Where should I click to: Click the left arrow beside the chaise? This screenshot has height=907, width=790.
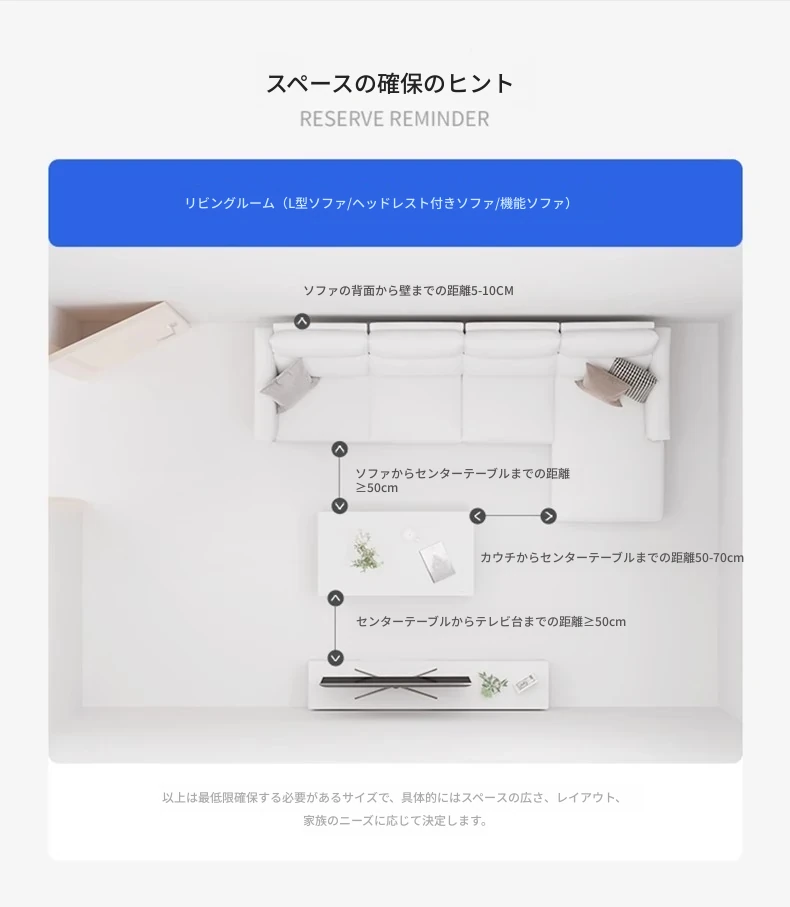pos(478,516)
